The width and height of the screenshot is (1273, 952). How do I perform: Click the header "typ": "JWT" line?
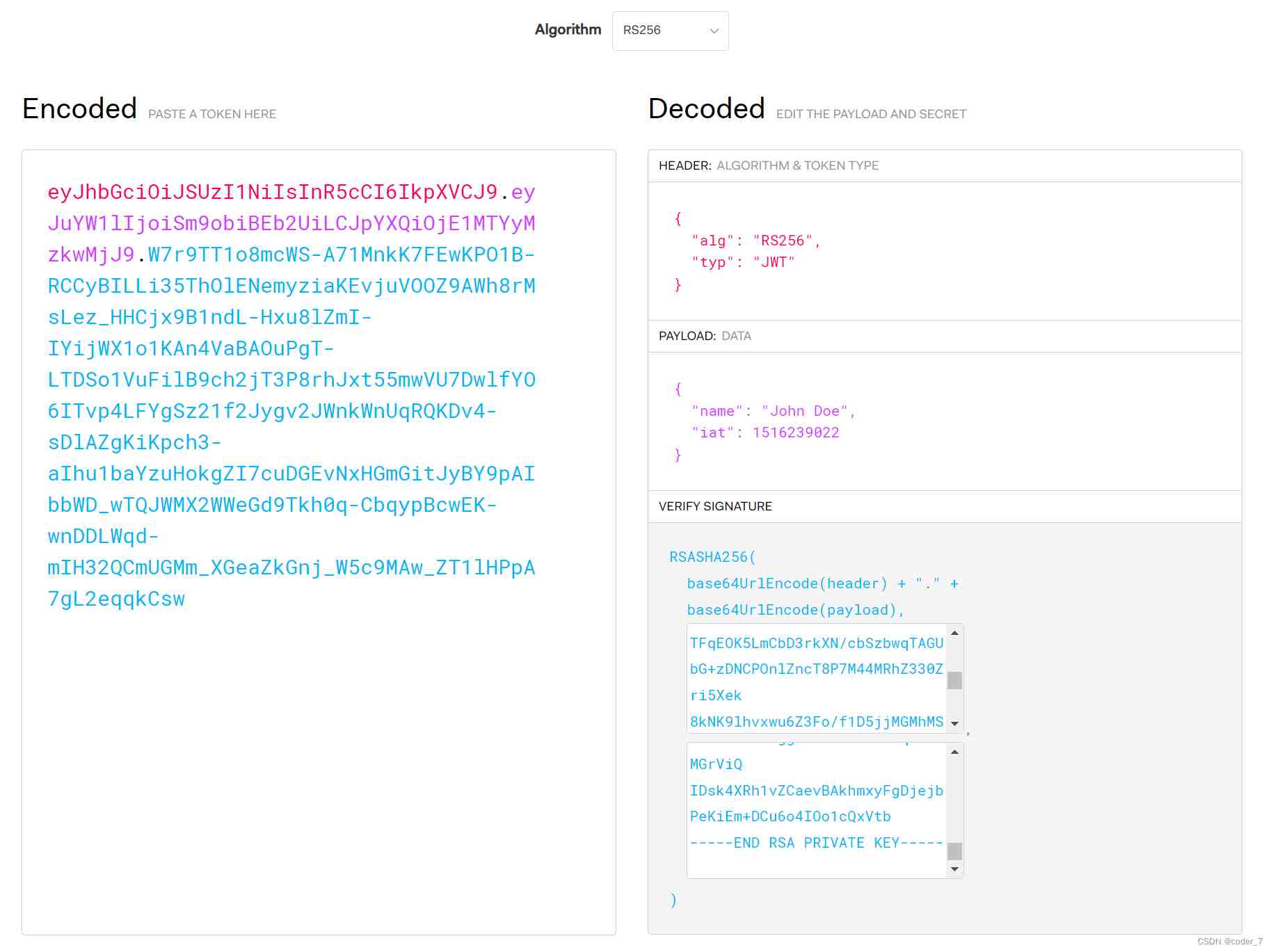[x=743, y=262]
